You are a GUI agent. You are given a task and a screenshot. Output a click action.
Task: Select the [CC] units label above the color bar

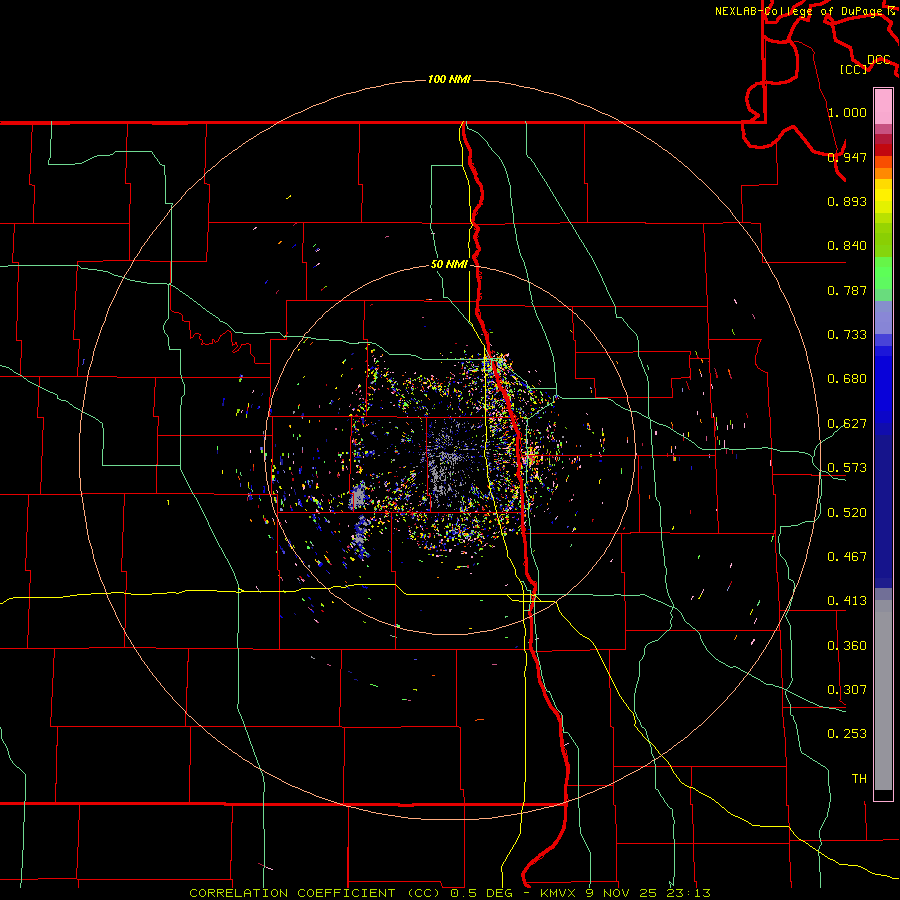coord(854,69)
